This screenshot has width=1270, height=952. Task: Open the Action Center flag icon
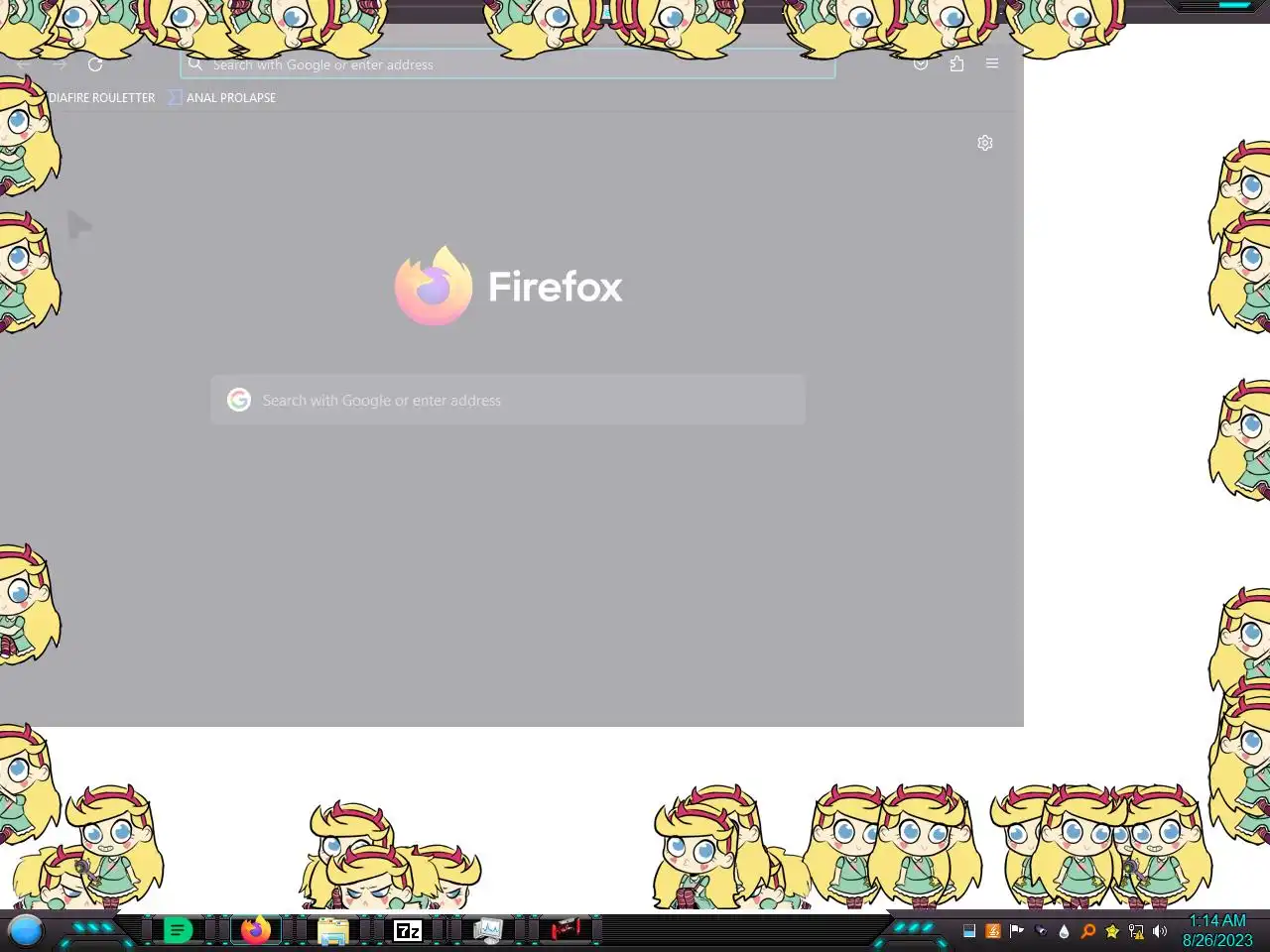coord(1017,931)
